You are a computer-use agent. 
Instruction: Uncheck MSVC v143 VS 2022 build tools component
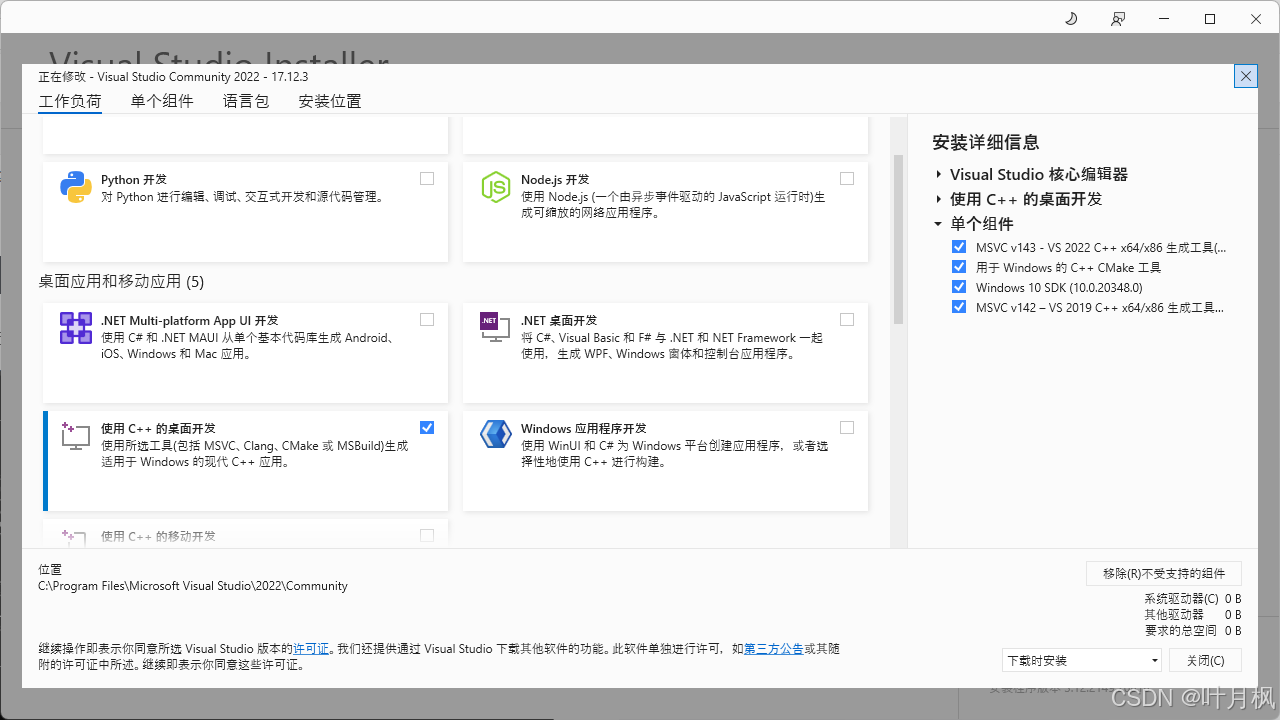pyautogui.click(x=959, y=247)
